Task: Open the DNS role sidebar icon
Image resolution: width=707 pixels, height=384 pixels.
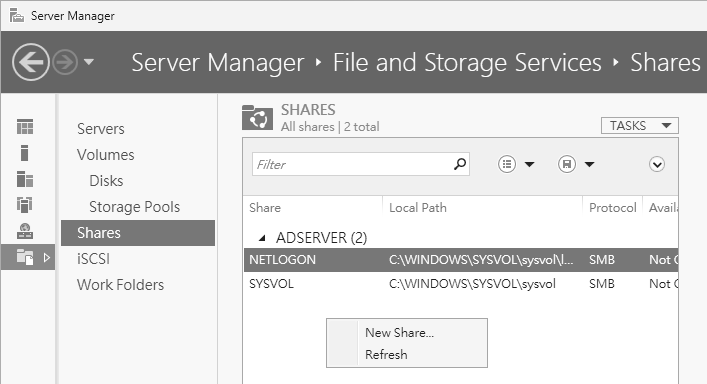Action: [x=25, y=231]
